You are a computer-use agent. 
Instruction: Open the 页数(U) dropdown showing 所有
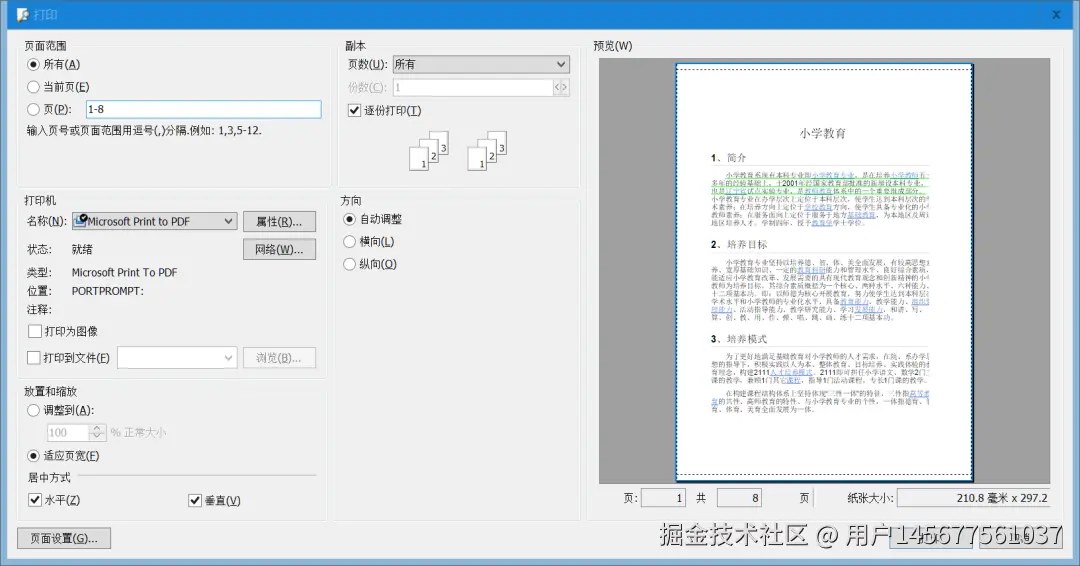coord(481,65)
